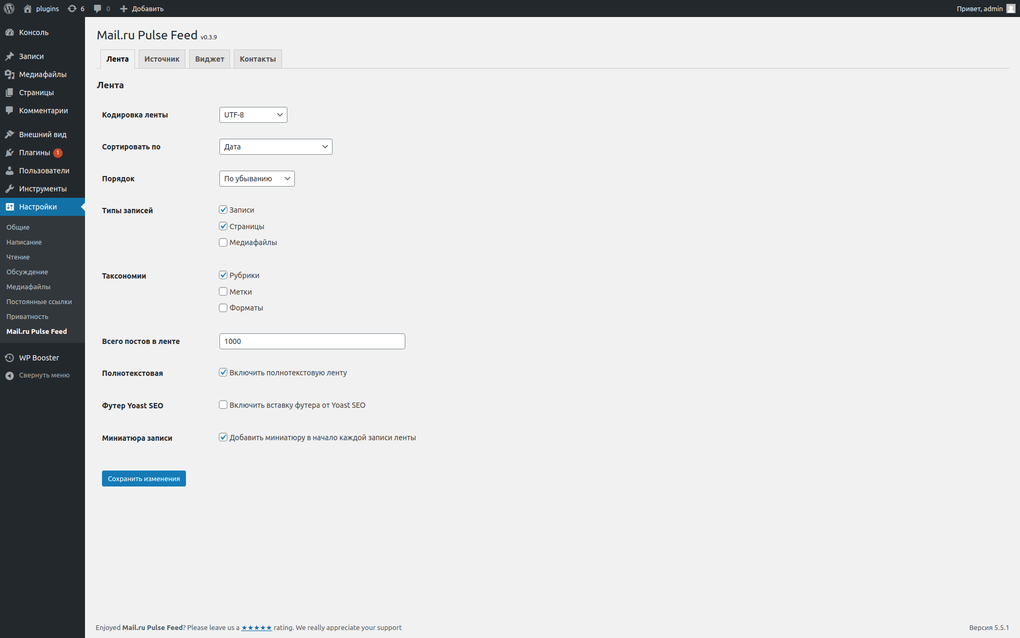Viewport: 1020px width, 638px height.
Task: Click the Комментарии sidebar icon
Action: 10,111
